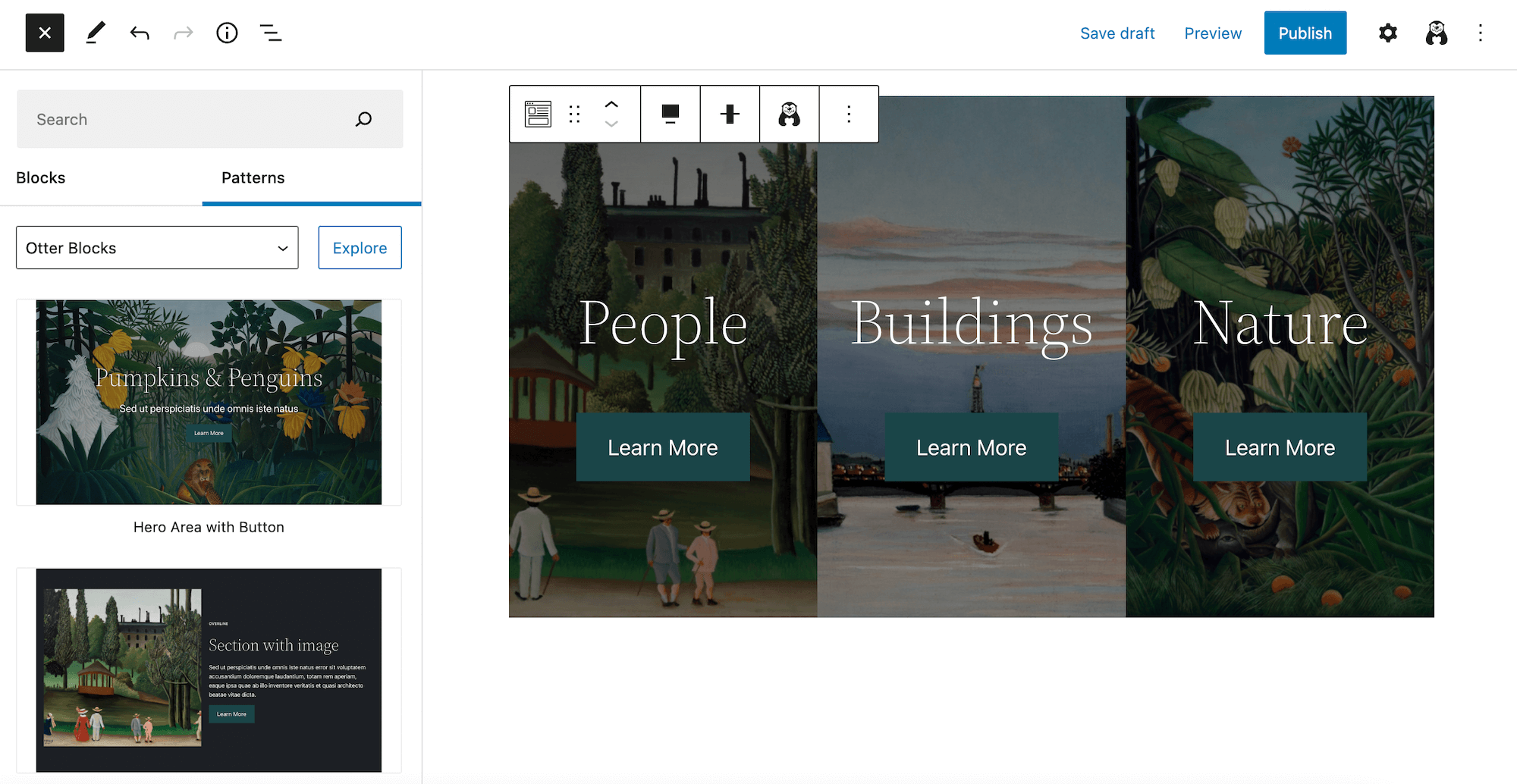This screenshot has width=1517, height=784.
Task: Click the Save draft link
Action: [1117, 33]
